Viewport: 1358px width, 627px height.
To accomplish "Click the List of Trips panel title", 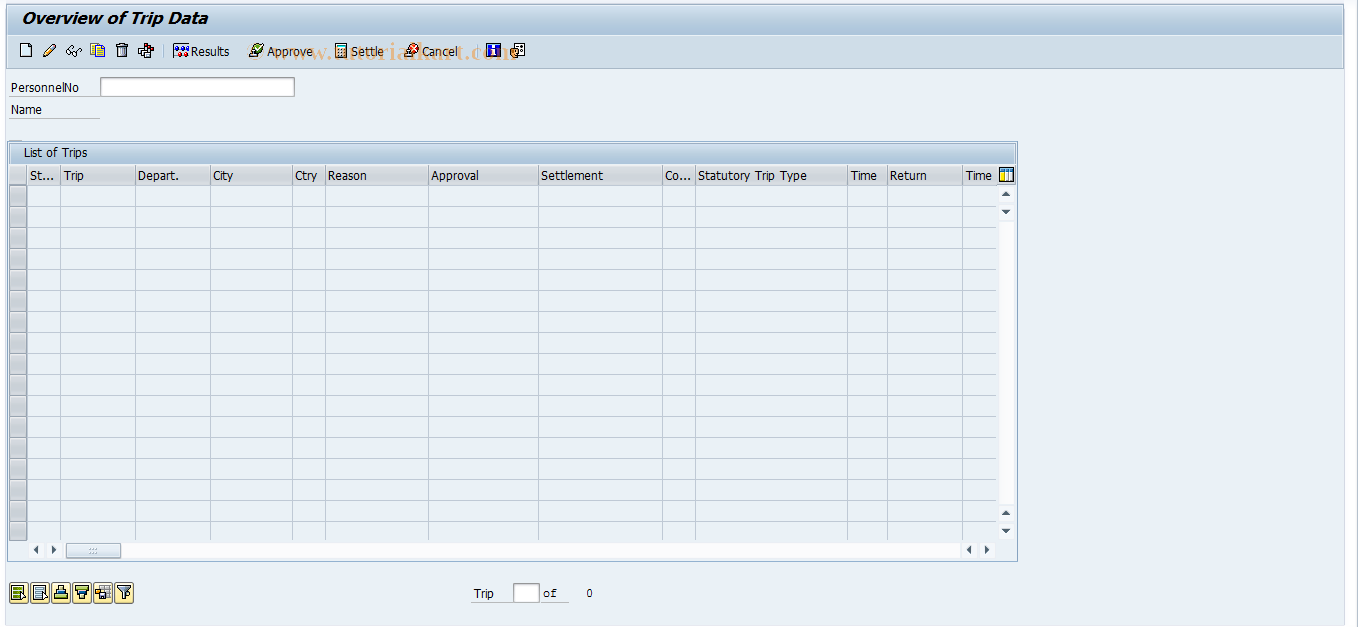I will click(56, 153).
